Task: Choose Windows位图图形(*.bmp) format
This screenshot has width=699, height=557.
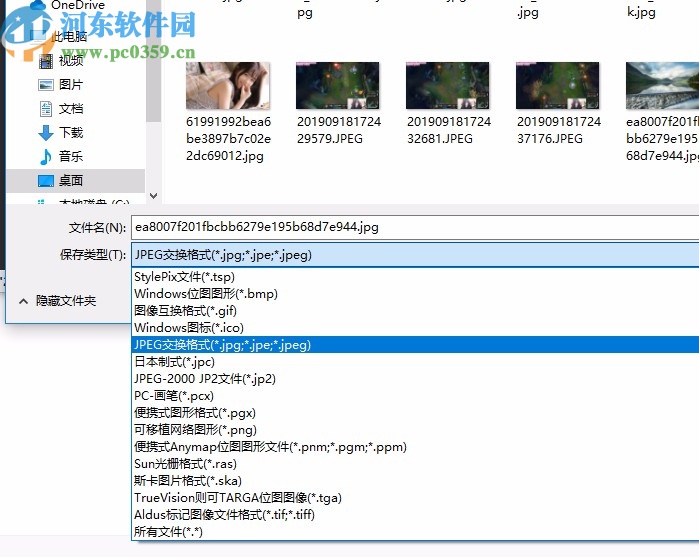Action: 415,294
